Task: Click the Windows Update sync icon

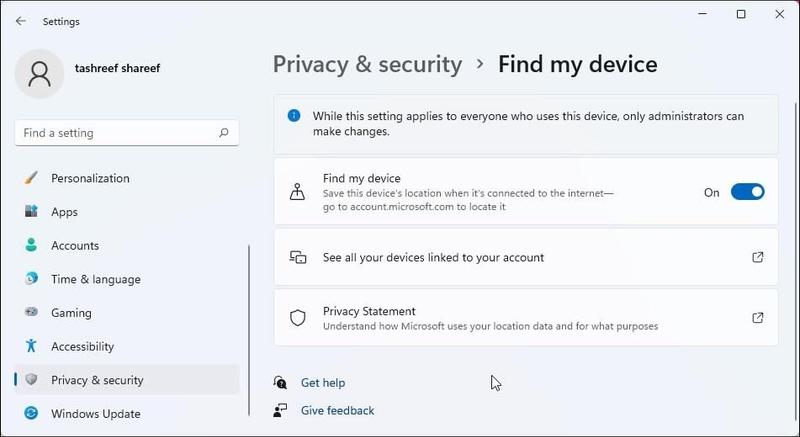Action: point(32,413)
